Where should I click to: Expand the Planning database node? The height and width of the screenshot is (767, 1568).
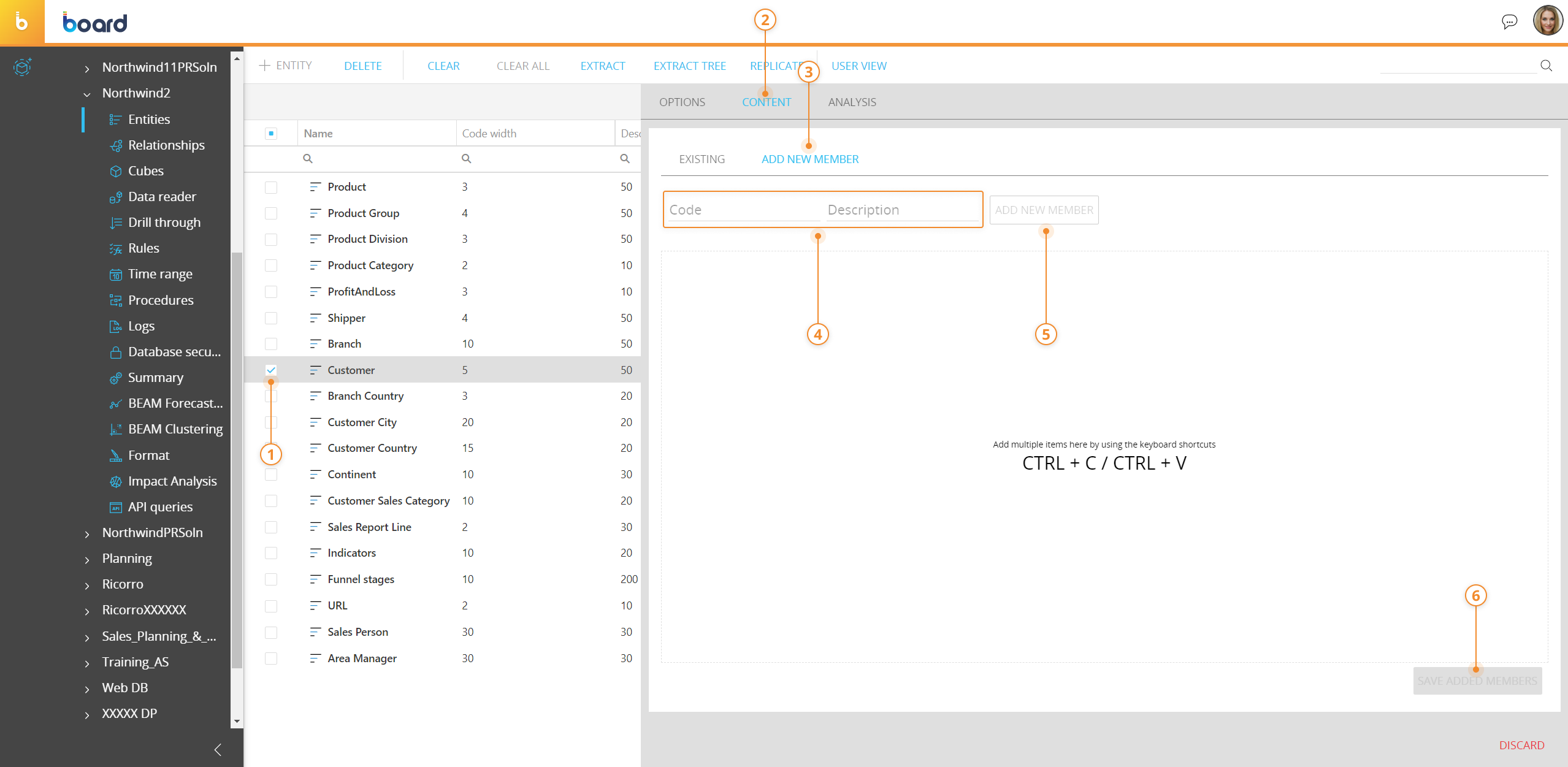87,559
